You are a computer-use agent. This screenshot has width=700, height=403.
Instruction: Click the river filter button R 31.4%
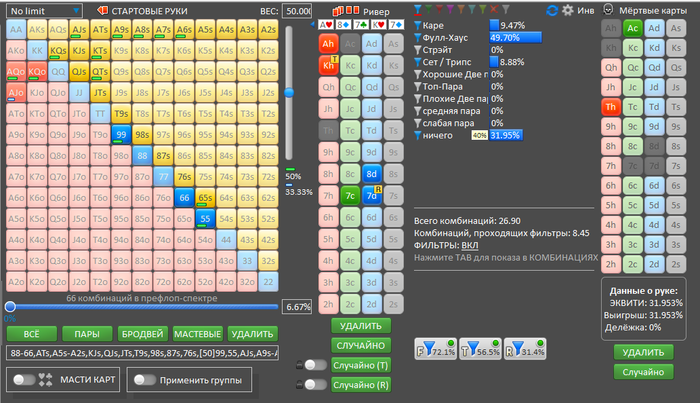click(525, 349)
